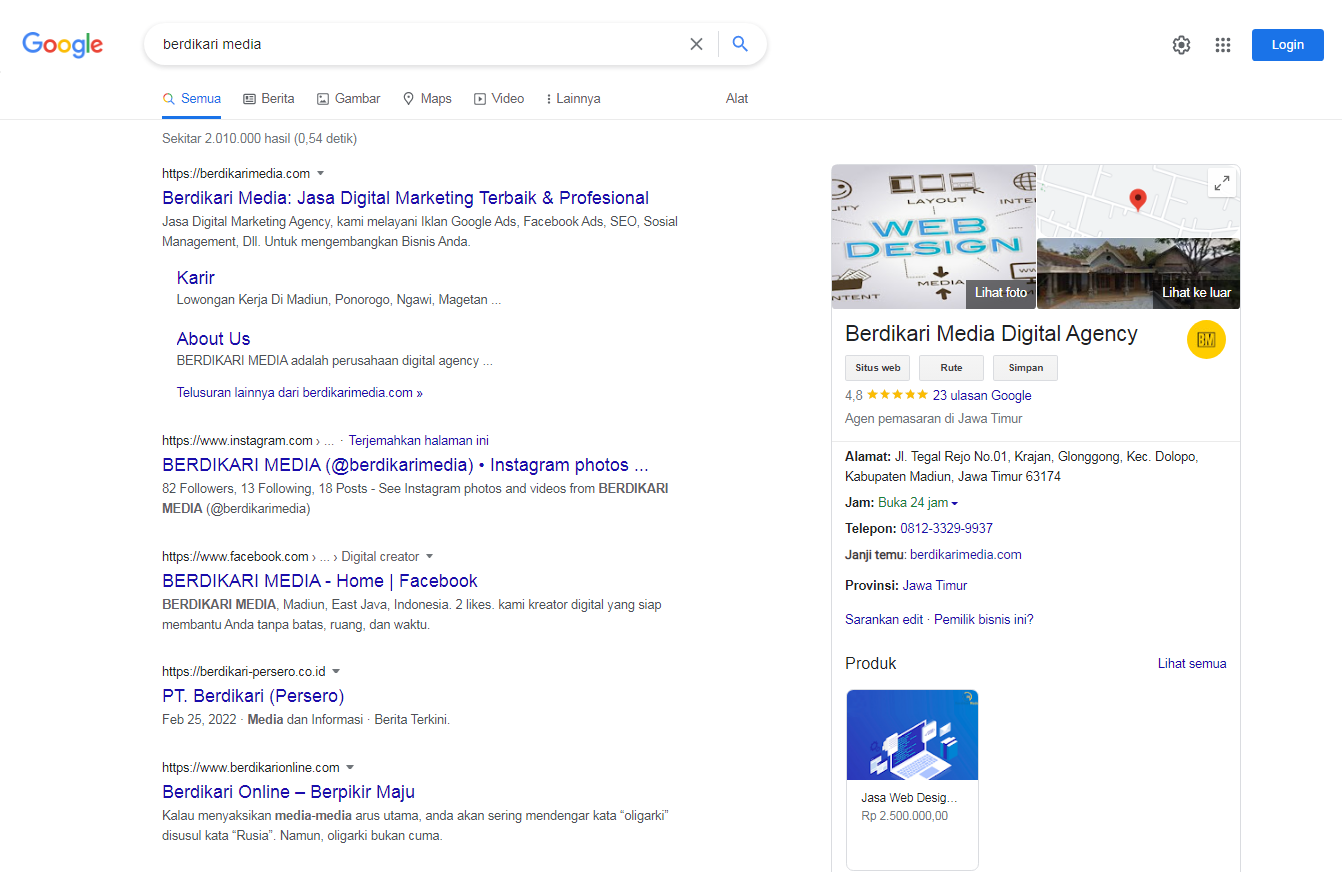Open the Alat tools option

pos(737,99)
